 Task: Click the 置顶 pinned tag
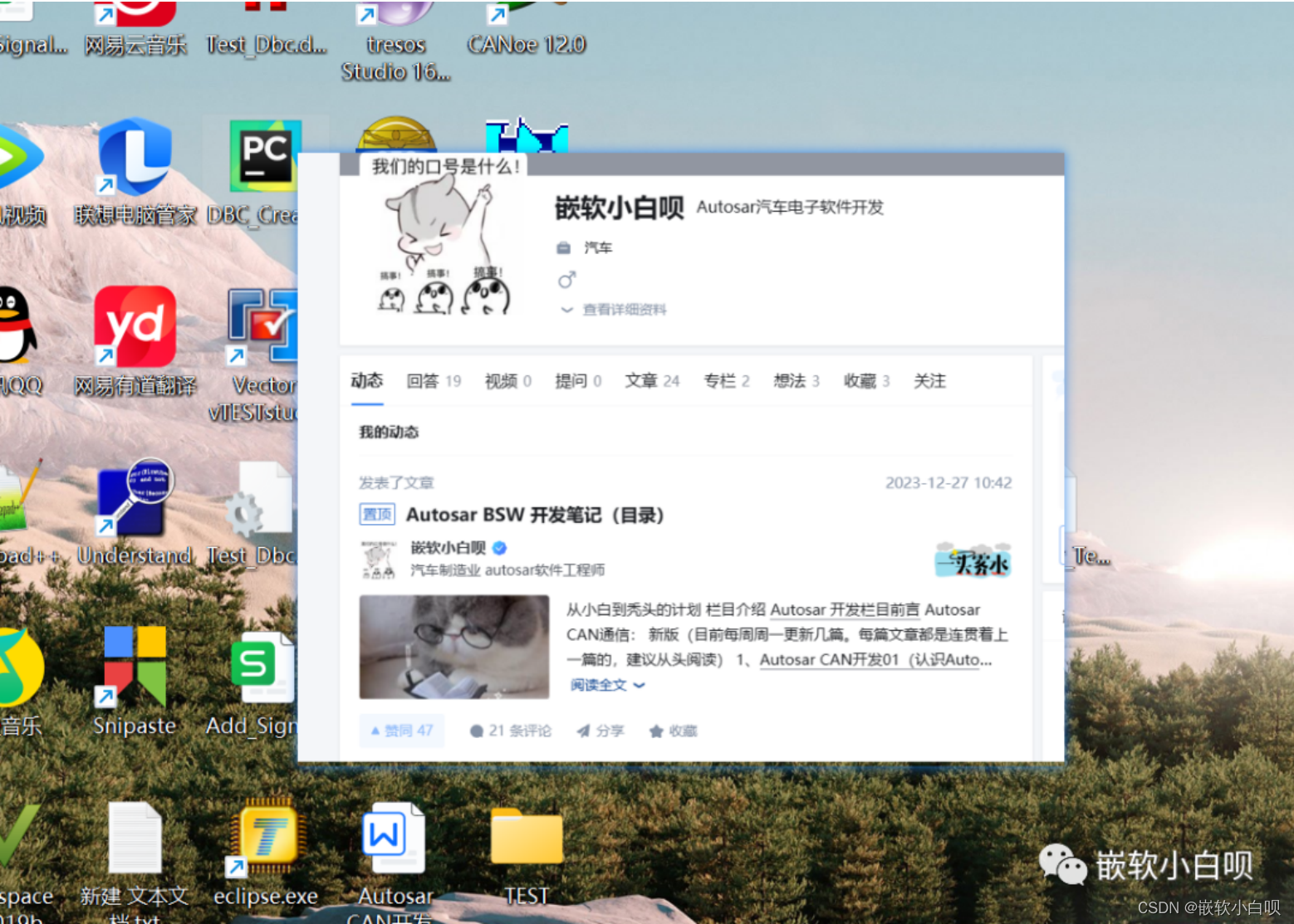(377, 515)
